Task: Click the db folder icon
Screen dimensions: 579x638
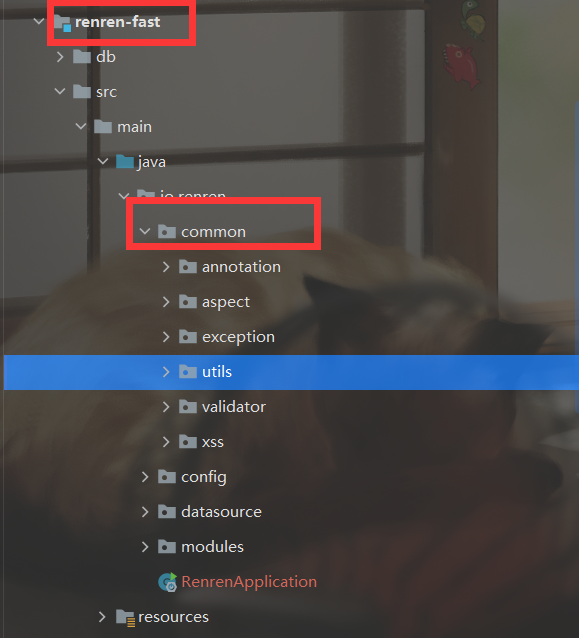Action: click(82, 57)
